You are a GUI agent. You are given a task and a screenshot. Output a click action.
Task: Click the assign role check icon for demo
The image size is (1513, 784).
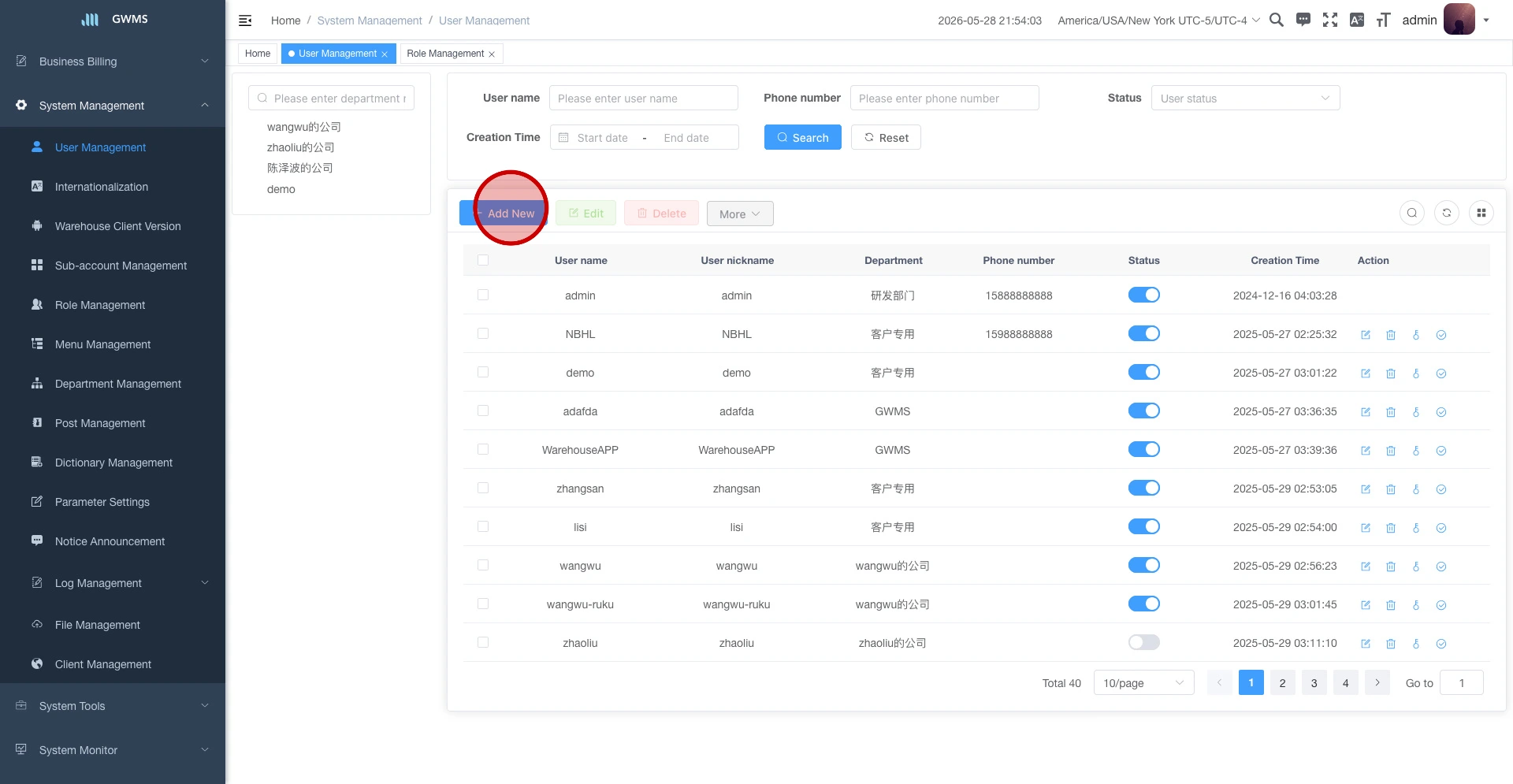tap(1441, 373)
